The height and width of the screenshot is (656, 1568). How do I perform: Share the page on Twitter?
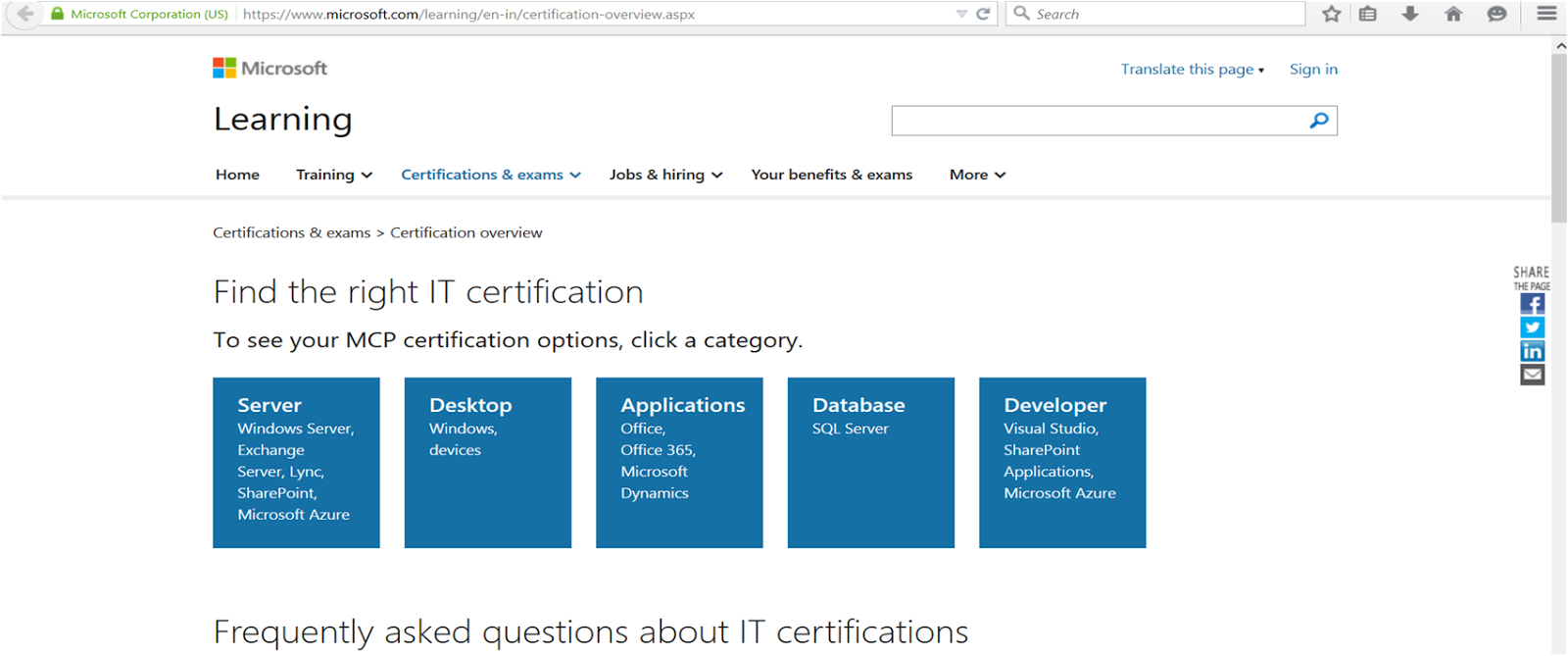(1533, 328)
